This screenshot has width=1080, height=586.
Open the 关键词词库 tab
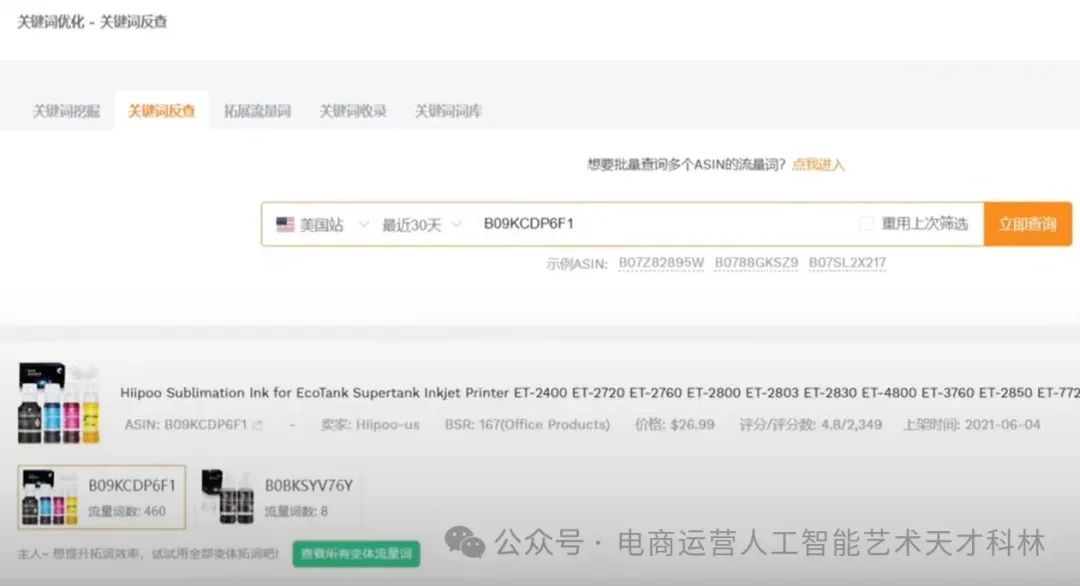point(447,111)
